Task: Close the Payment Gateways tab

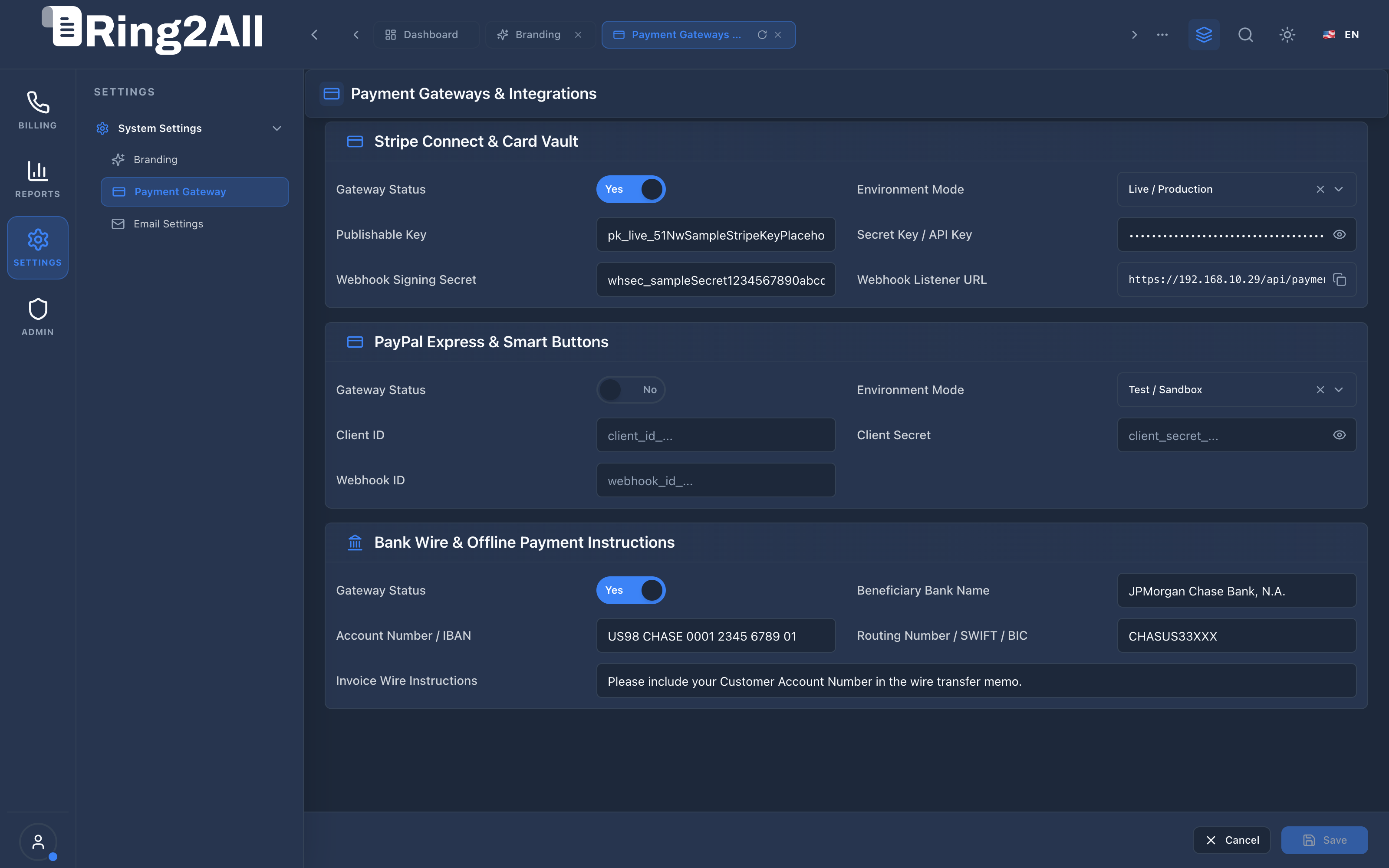Action: [778, 34]
